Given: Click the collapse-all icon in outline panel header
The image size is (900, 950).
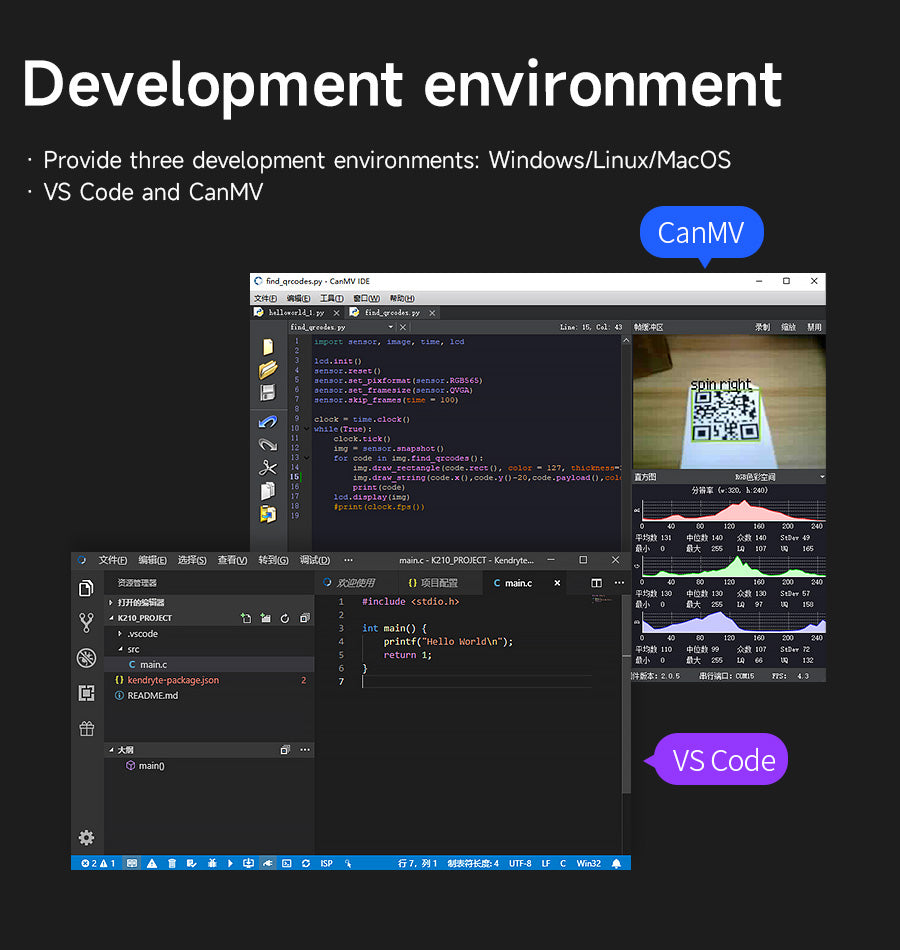Looking at the screenshot, I should 285,750.
